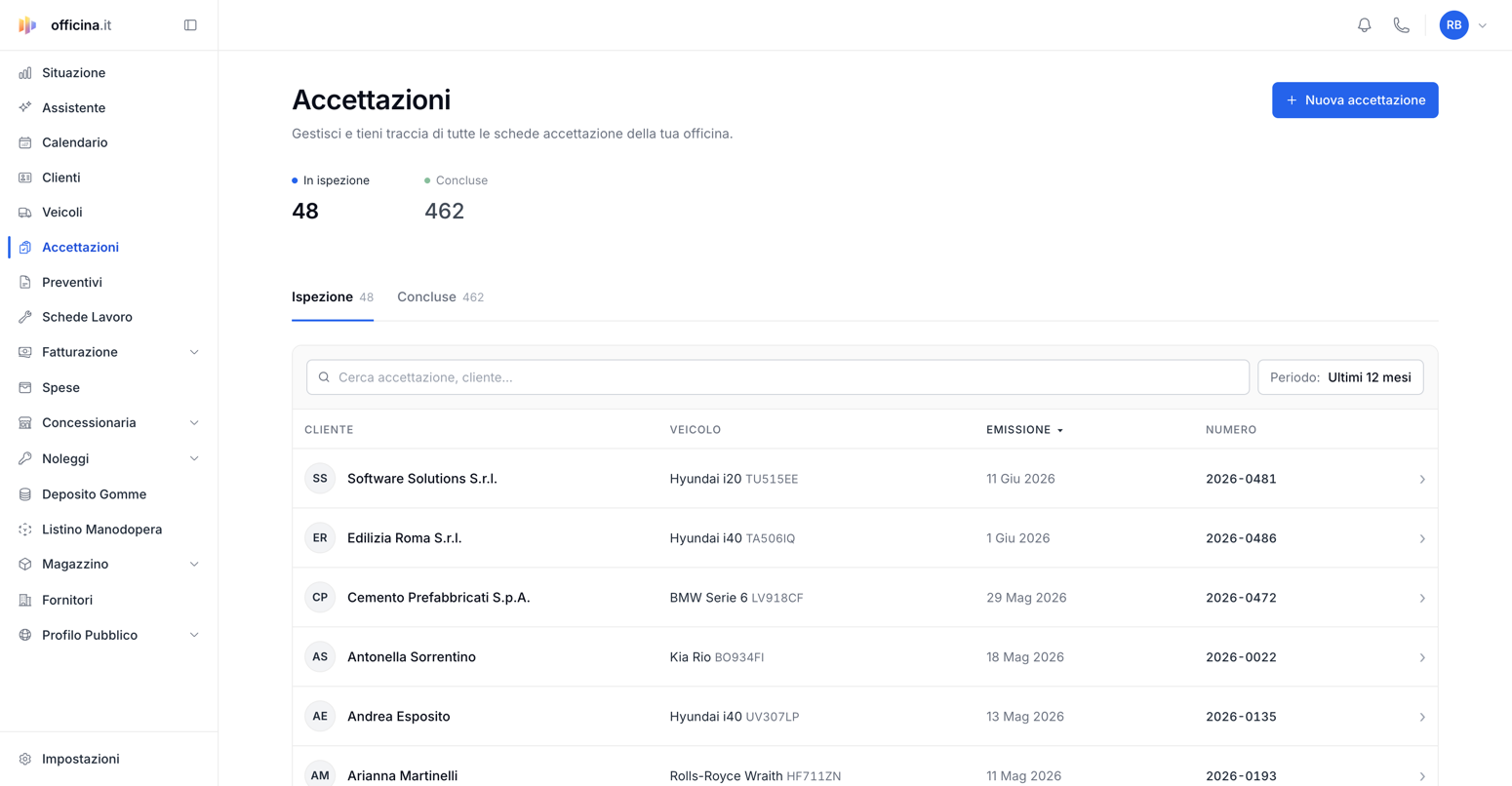Open Impostazioni via its gear icon
Viewport: 1512px width, 786px height.
(x=25, y=759)
